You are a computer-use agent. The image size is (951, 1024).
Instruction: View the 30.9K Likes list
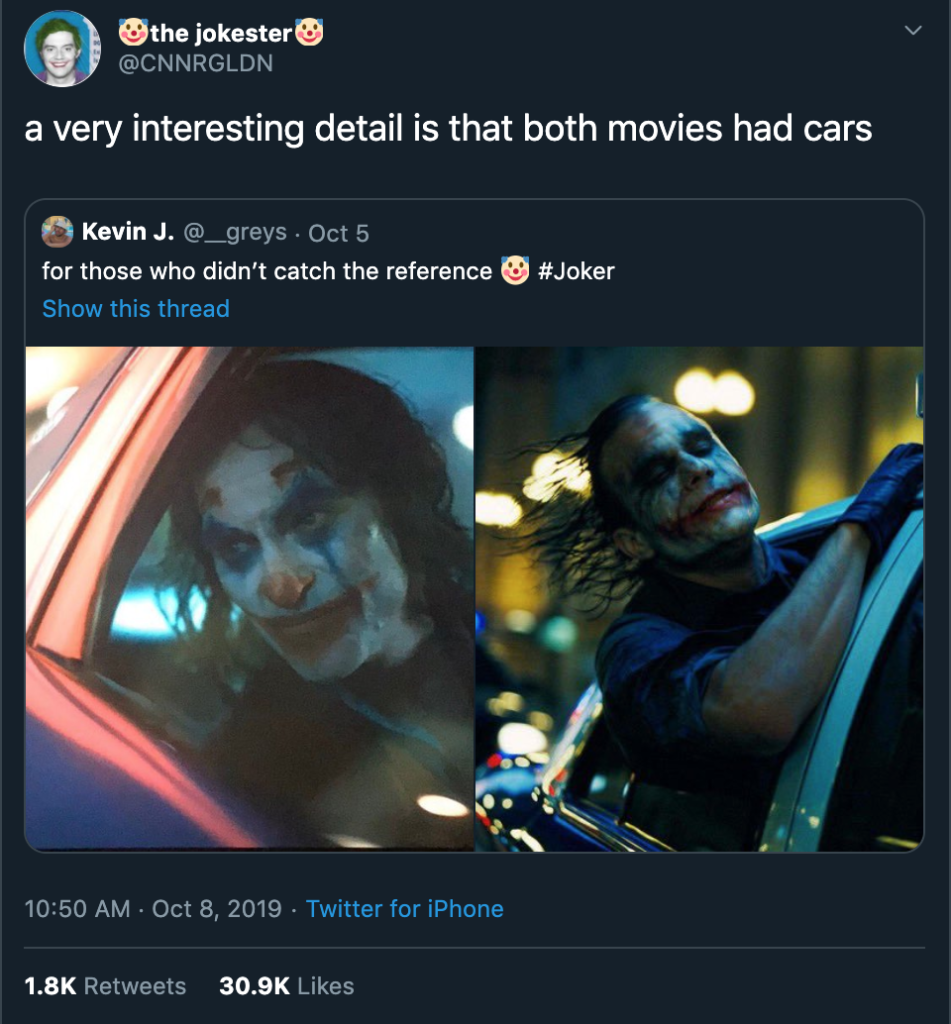[x=285, y=985]
